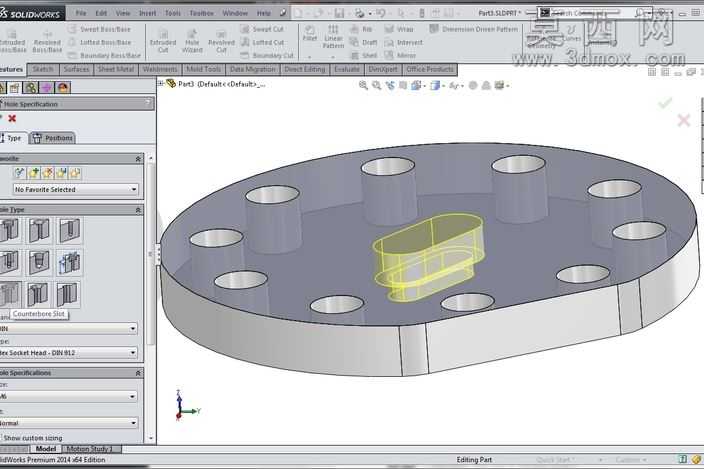Switch to the Sheet Metal ribbon tab

tap(116, 69)
